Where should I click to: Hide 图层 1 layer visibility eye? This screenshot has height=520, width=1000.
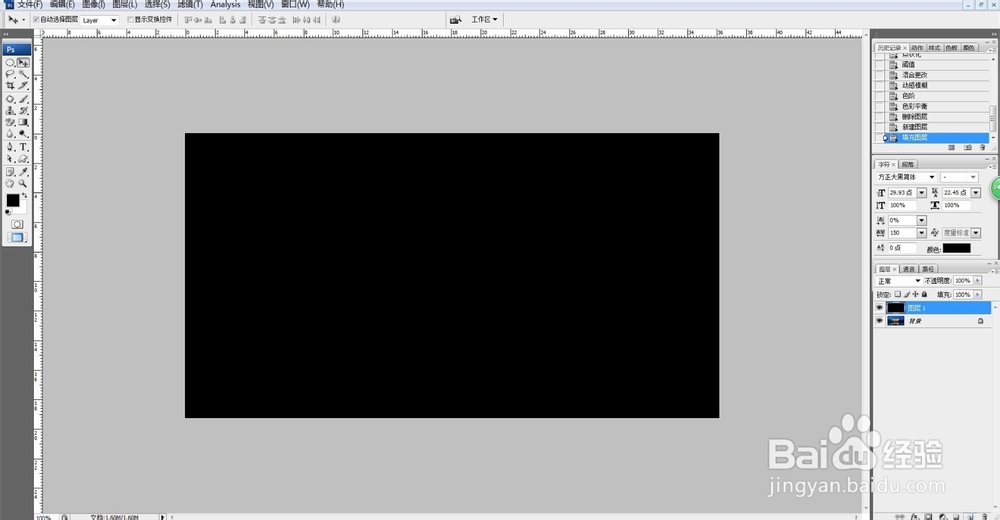pyautogui.click(x=879, y=308)
